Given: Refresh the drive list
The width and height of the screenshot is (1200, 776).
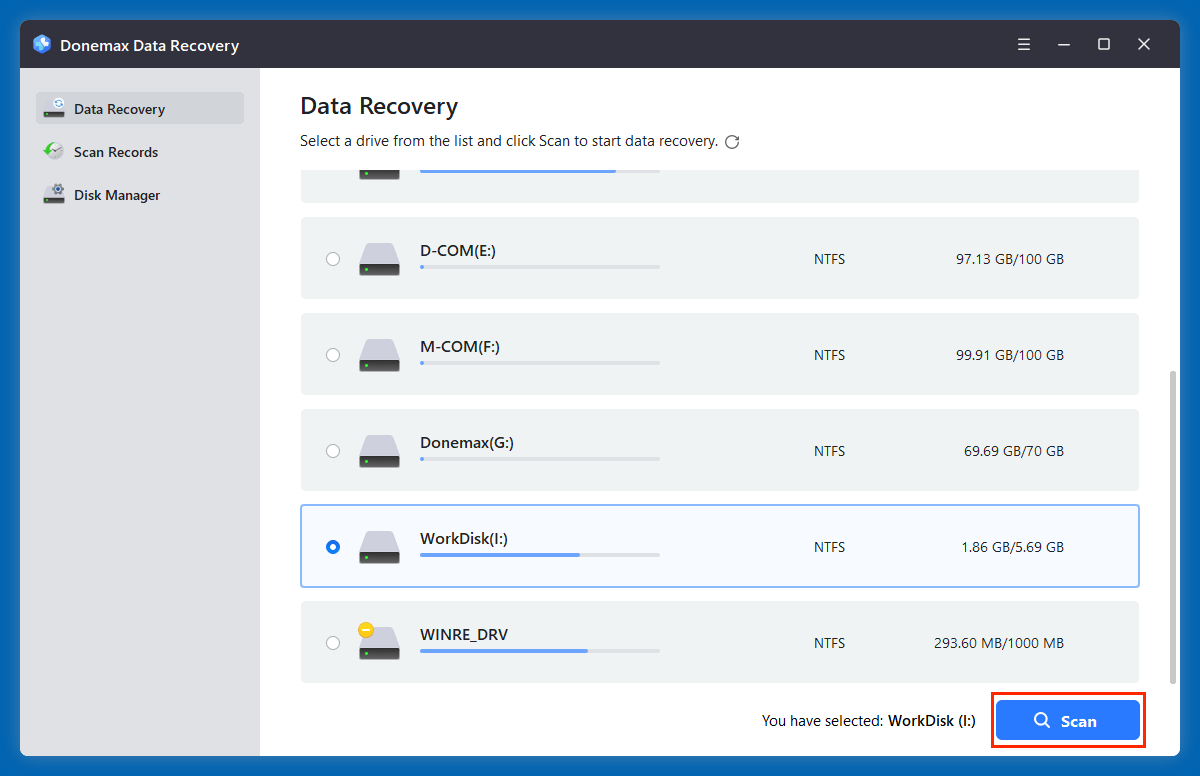Looking at the screenshot, I should 732,141.
